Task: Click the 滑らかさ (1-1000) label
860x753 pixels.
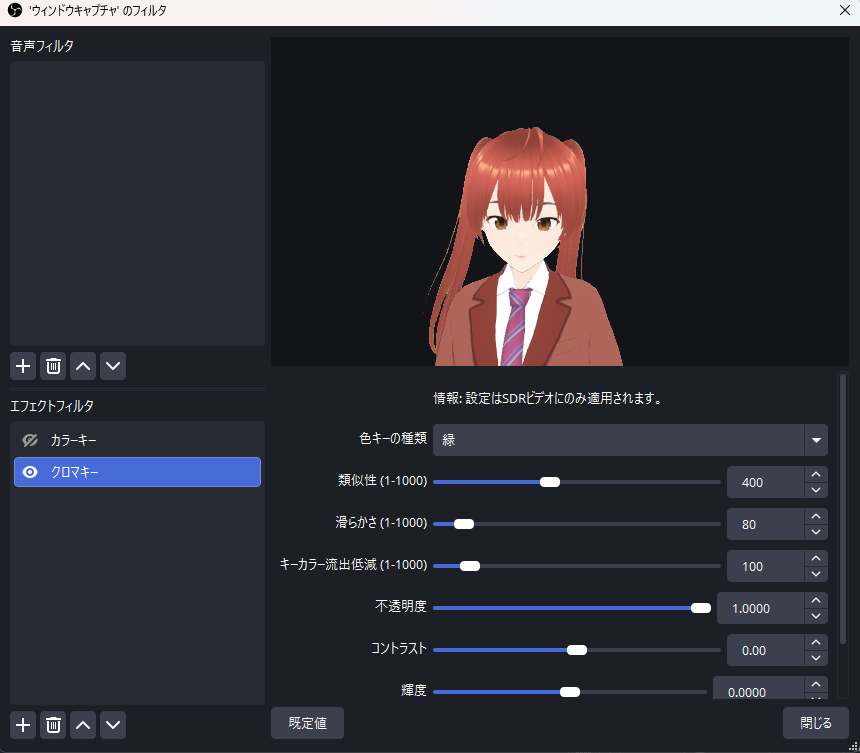Action: [381, 522]
